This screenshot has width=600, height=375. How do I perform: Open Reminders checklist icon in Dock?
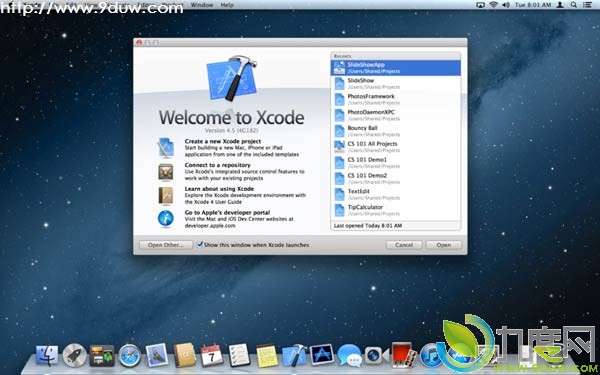click(239, 355)
